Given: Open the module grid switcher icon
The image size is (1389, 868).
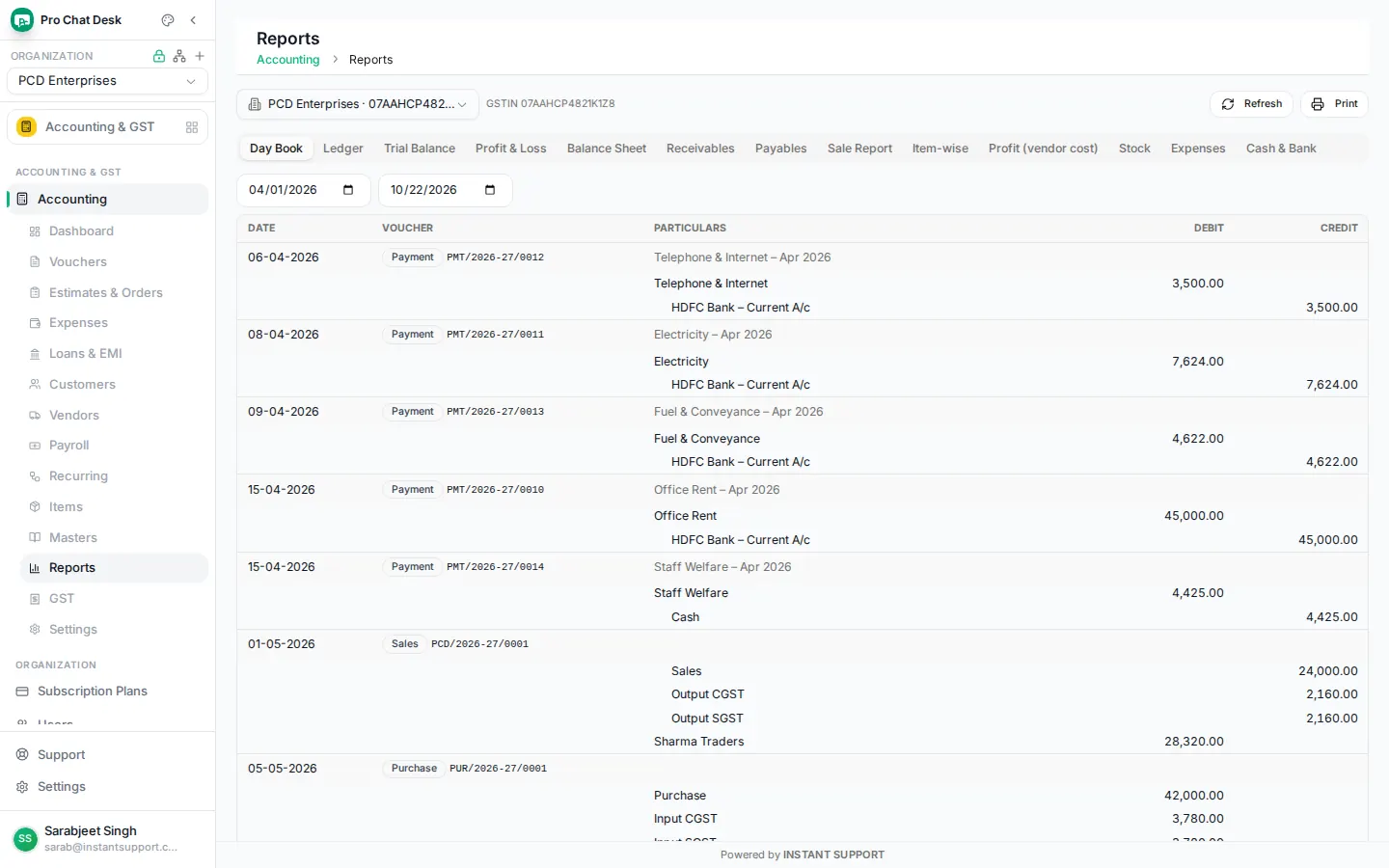Looking at the screenshot, I should 192,127.
